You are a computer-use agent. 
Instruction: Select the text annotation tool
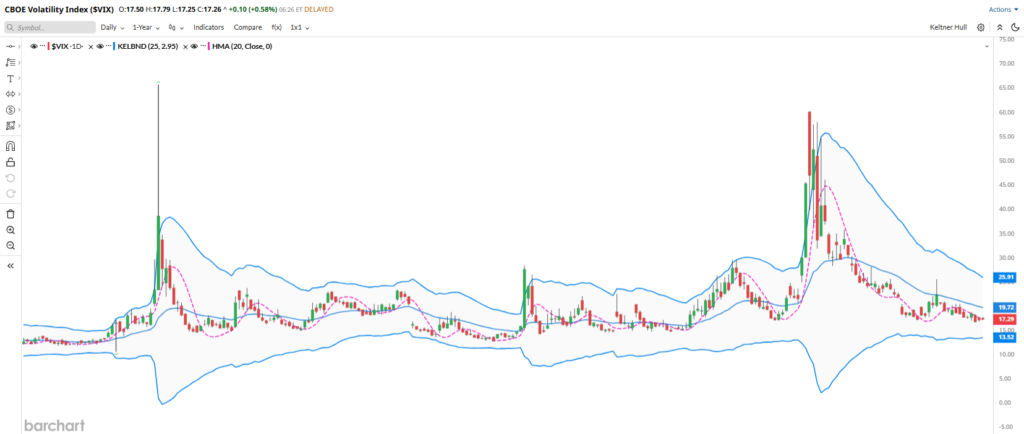coord(10,78)
